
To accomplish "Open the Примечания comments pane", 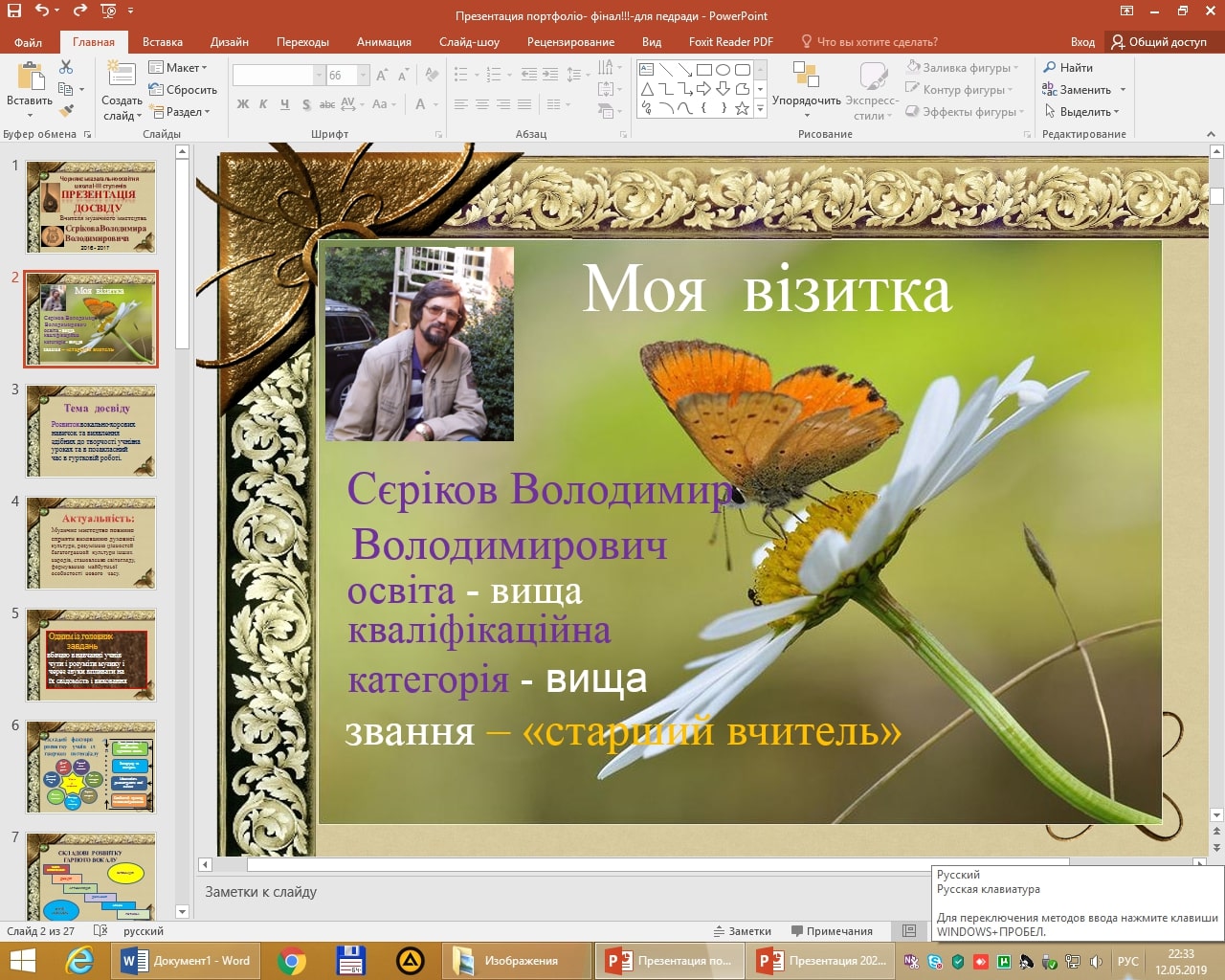I will click(832, 931).
